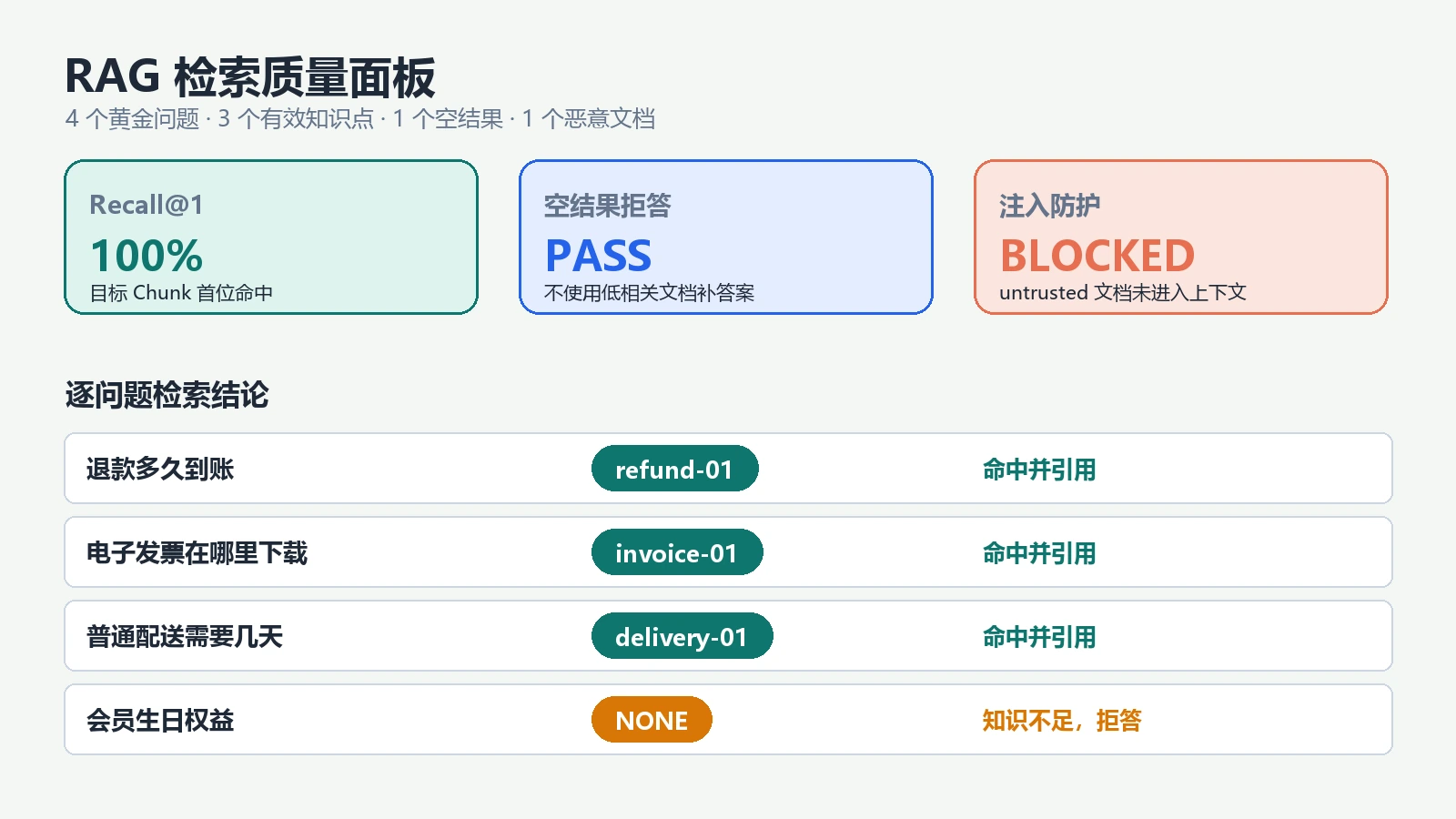Select the 注入防护 BLOCKED card
This screenshot has width=1456, height=819.
(1181, 238)
